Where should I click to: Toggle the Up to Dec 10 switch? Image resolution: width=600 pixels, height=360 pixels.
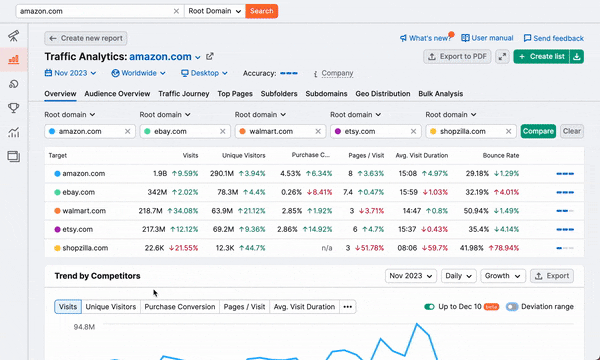[429, 307]
